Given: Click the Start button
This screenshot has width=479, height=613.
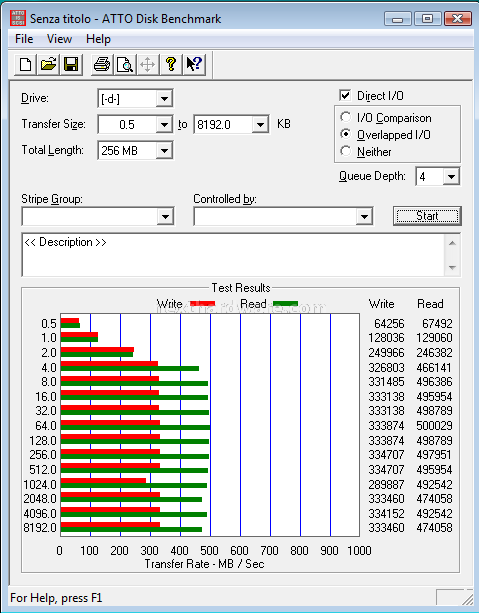Looking at the screenshot, I should [x=427, y=216].
